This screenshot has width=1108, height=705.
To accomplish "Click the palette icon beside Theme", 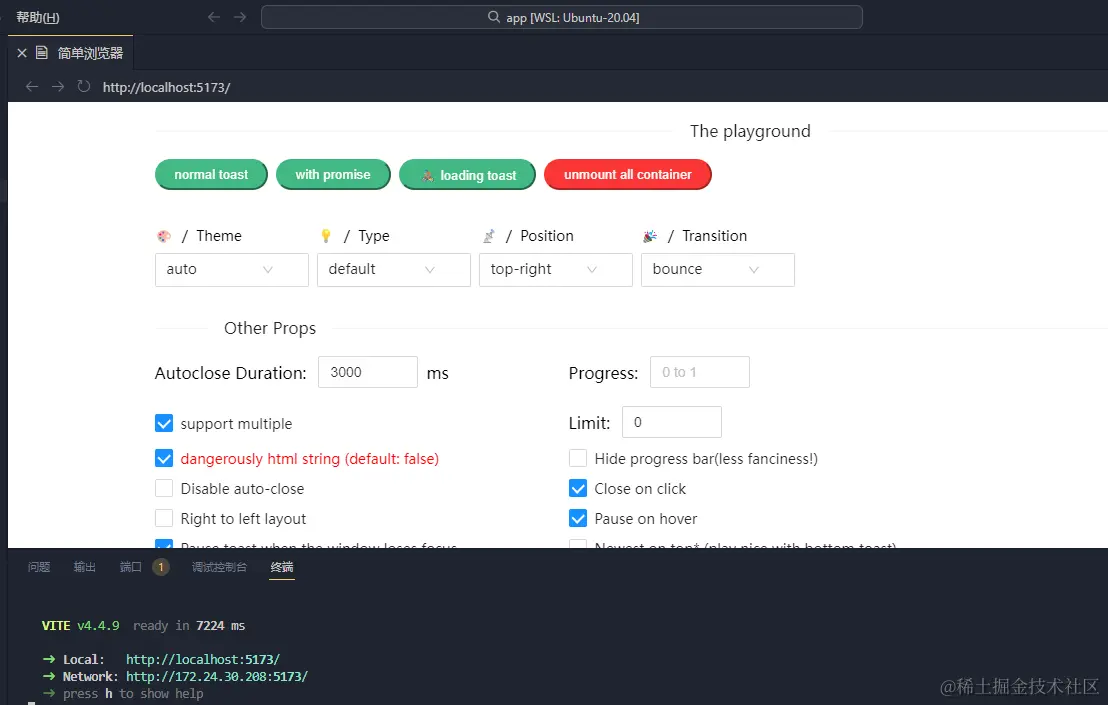I will coord(164,236).
